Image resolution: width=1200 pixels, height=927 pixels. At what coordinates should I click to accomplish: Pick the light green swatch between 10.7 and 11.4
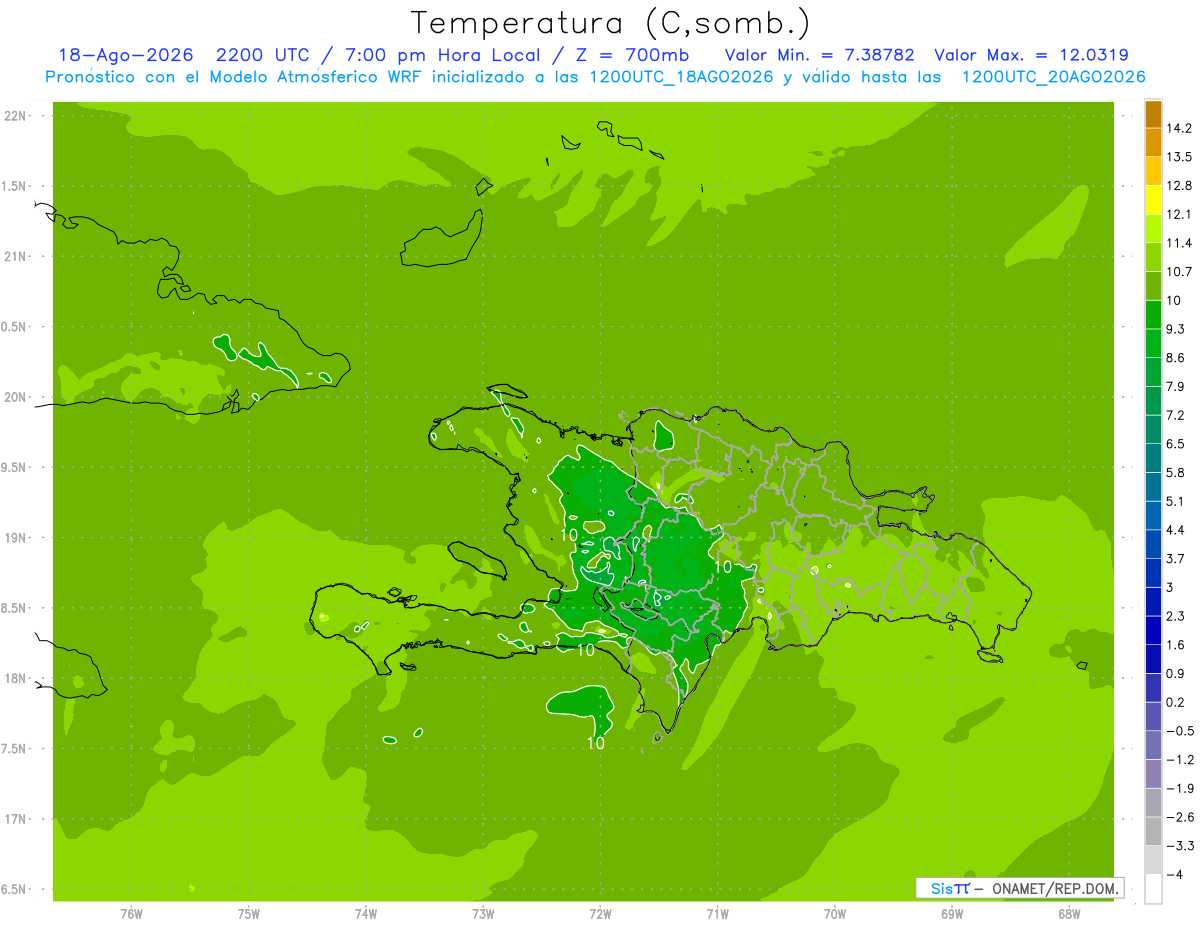(1153, 258)
